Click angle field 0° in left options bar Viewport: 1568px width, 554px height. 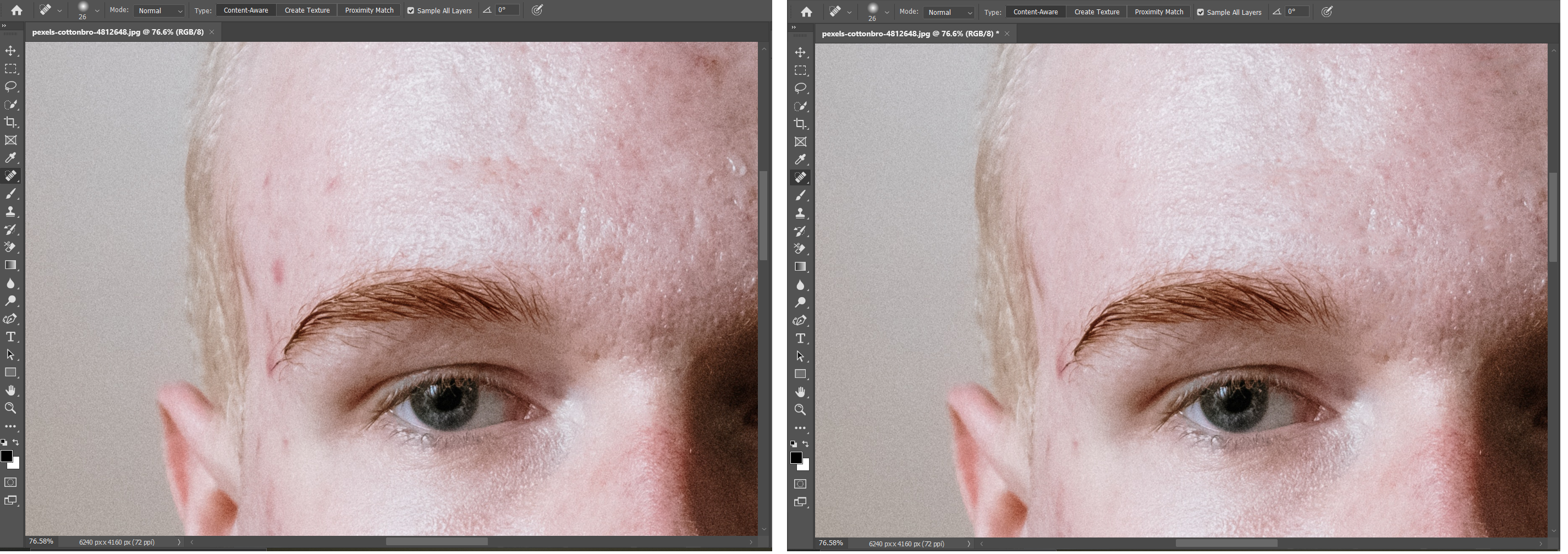coord(508,10)
